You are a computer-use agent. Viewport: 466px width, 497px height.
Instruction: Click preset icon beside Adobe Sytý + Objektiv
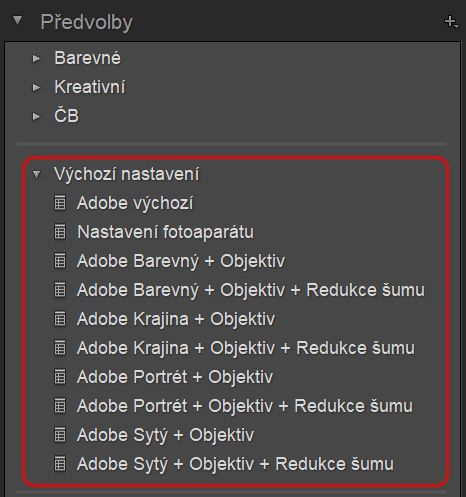tap(60, 435)
